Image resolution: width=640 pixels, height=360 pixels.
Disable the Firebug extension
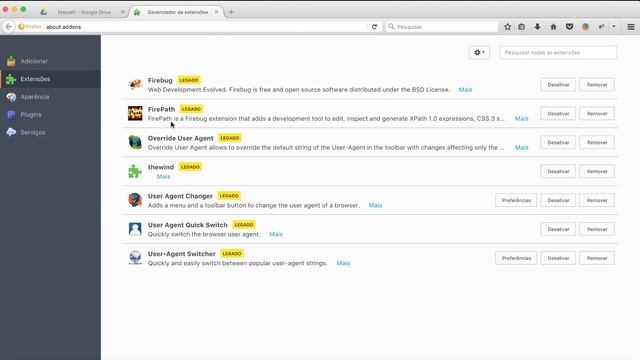point(558,84)
